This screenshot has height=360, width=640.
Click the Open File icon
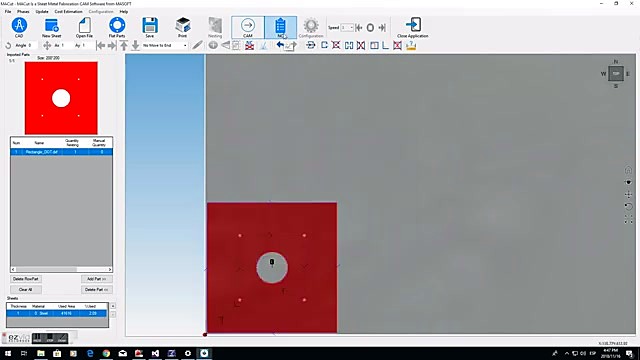(x=84, y=27)
